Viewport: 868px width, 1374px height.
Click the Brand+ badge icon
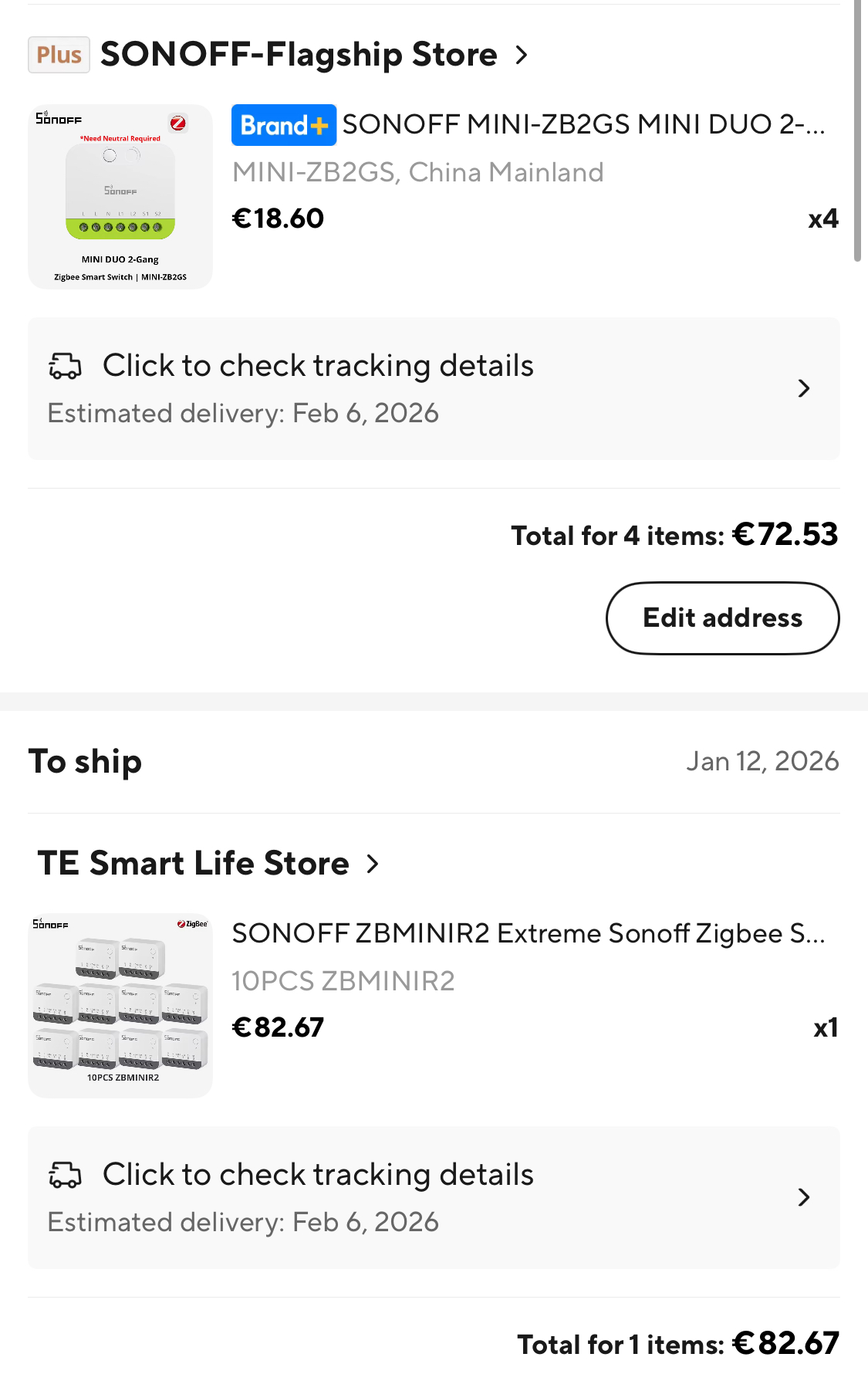[283, 125]
